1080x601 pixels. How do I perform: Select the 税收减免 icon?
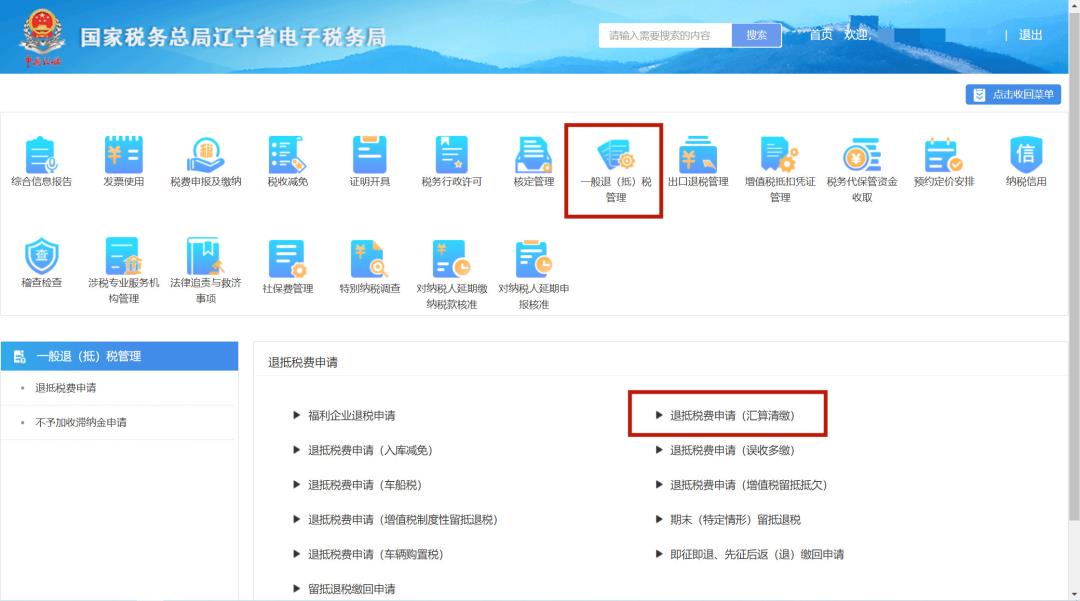coord(287,157)
